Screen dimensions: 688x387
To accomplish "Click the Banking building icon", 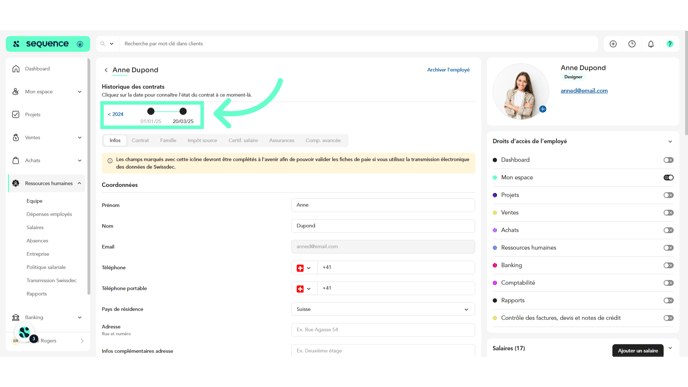I will click(x=16, y=317).
